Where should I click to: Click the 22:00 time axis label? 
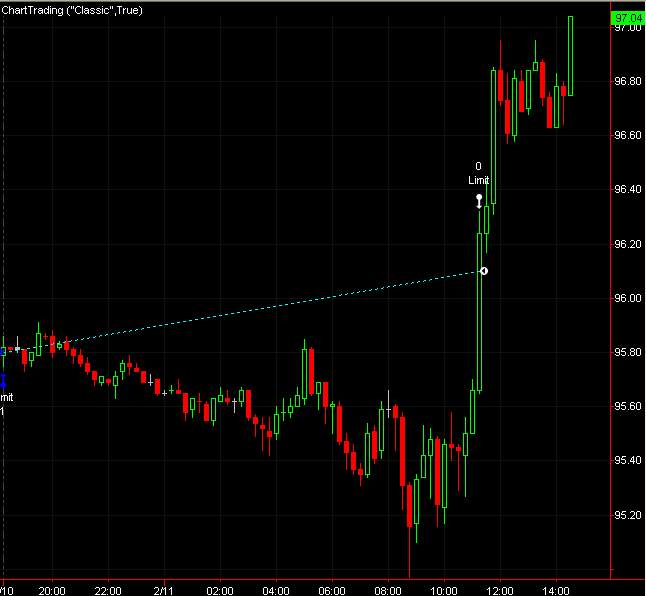108,591
